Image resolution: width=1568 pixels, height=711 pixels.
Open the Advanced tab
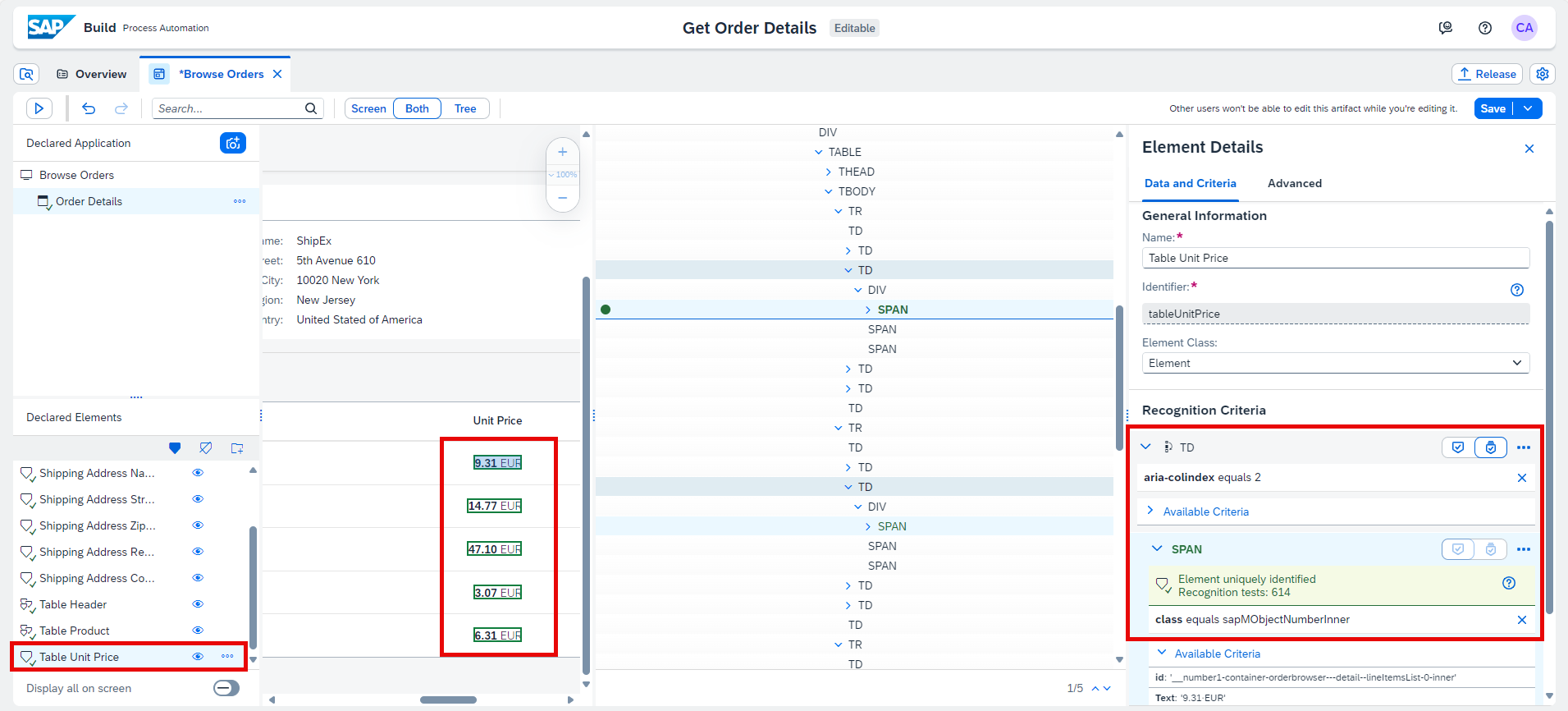(x=1295, y=183)
